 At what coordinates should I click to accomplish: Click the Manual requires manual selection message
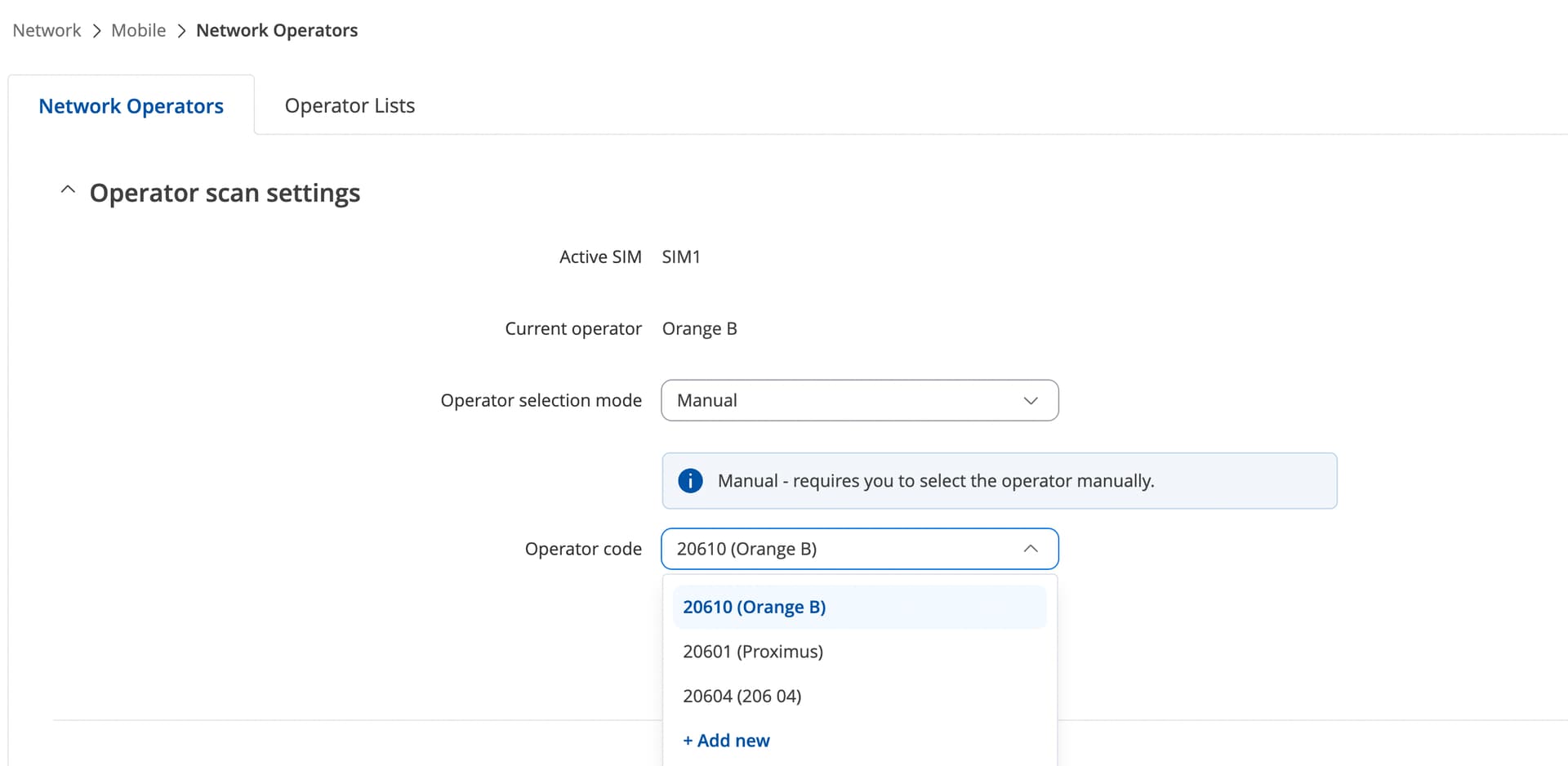click(x=936, y=481)
